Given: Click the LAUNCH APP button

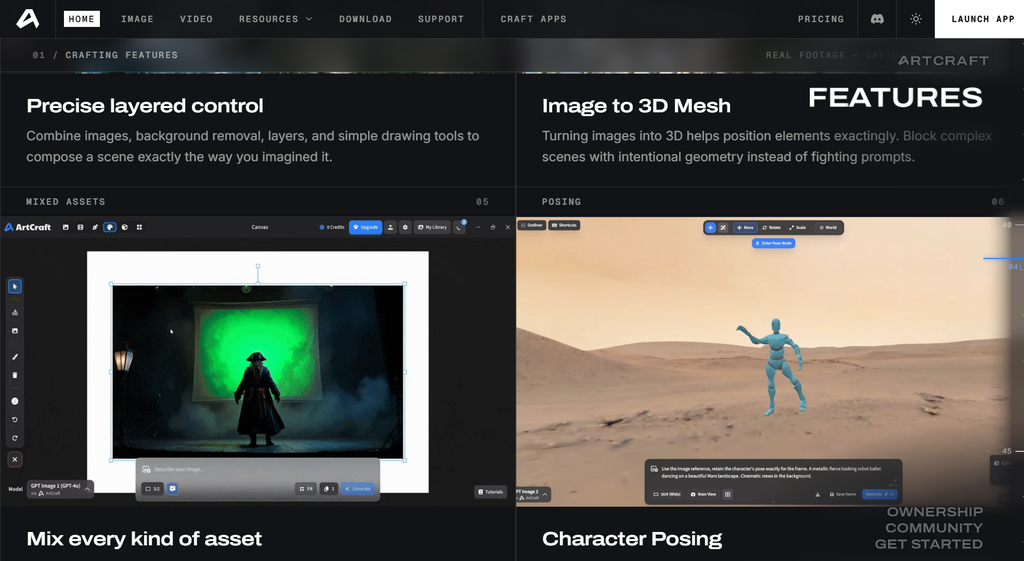Looking at the screenshot, I should tap(980, 19).
